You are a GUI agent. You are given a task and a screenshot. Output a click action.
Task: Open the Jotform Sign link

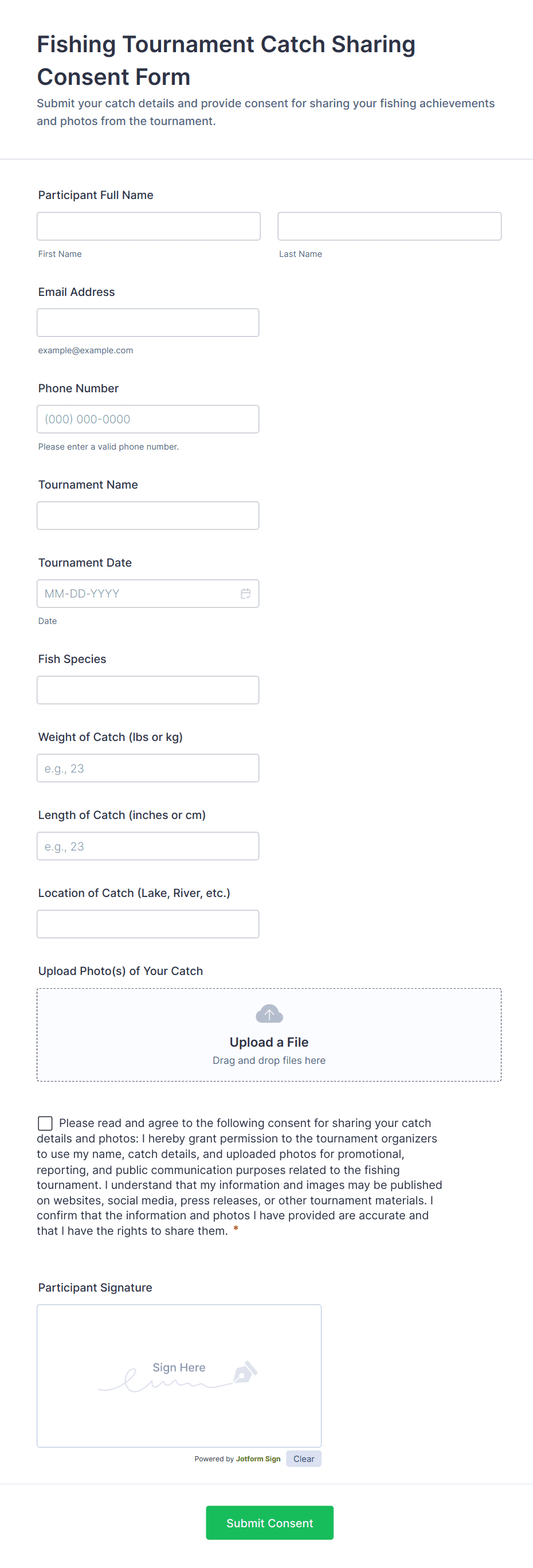click(x=258, y=1459)
